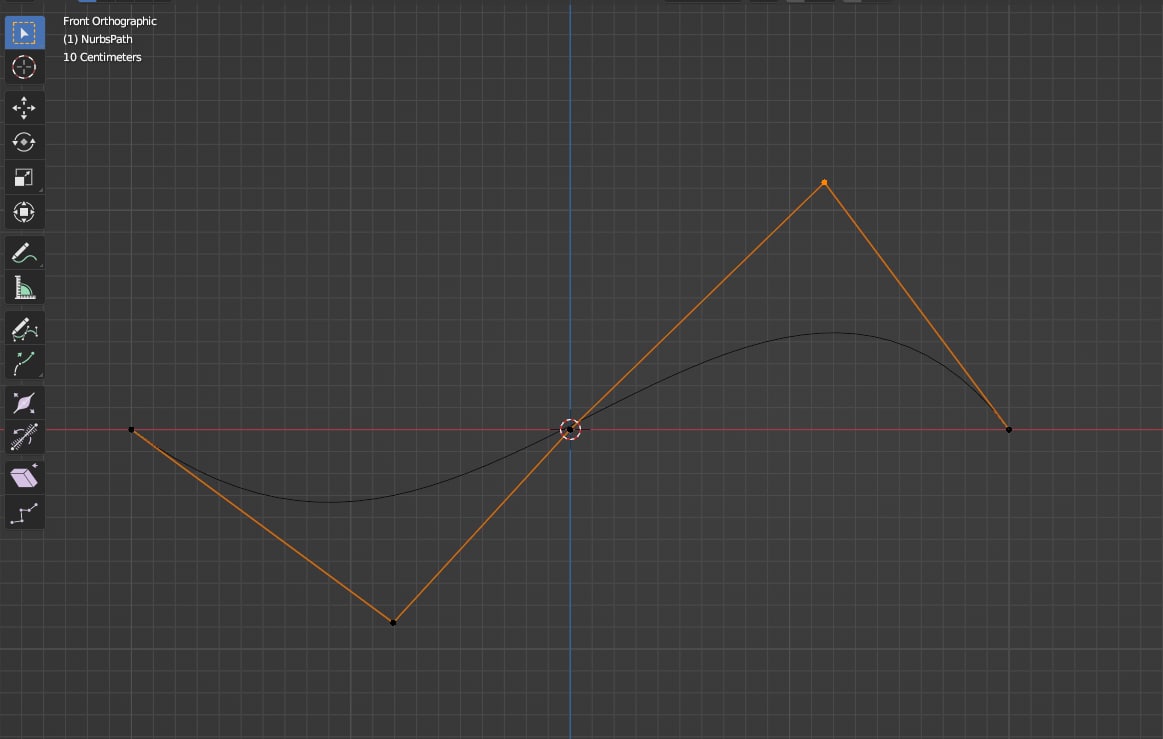Activate the Radius tool

(24, 404)
